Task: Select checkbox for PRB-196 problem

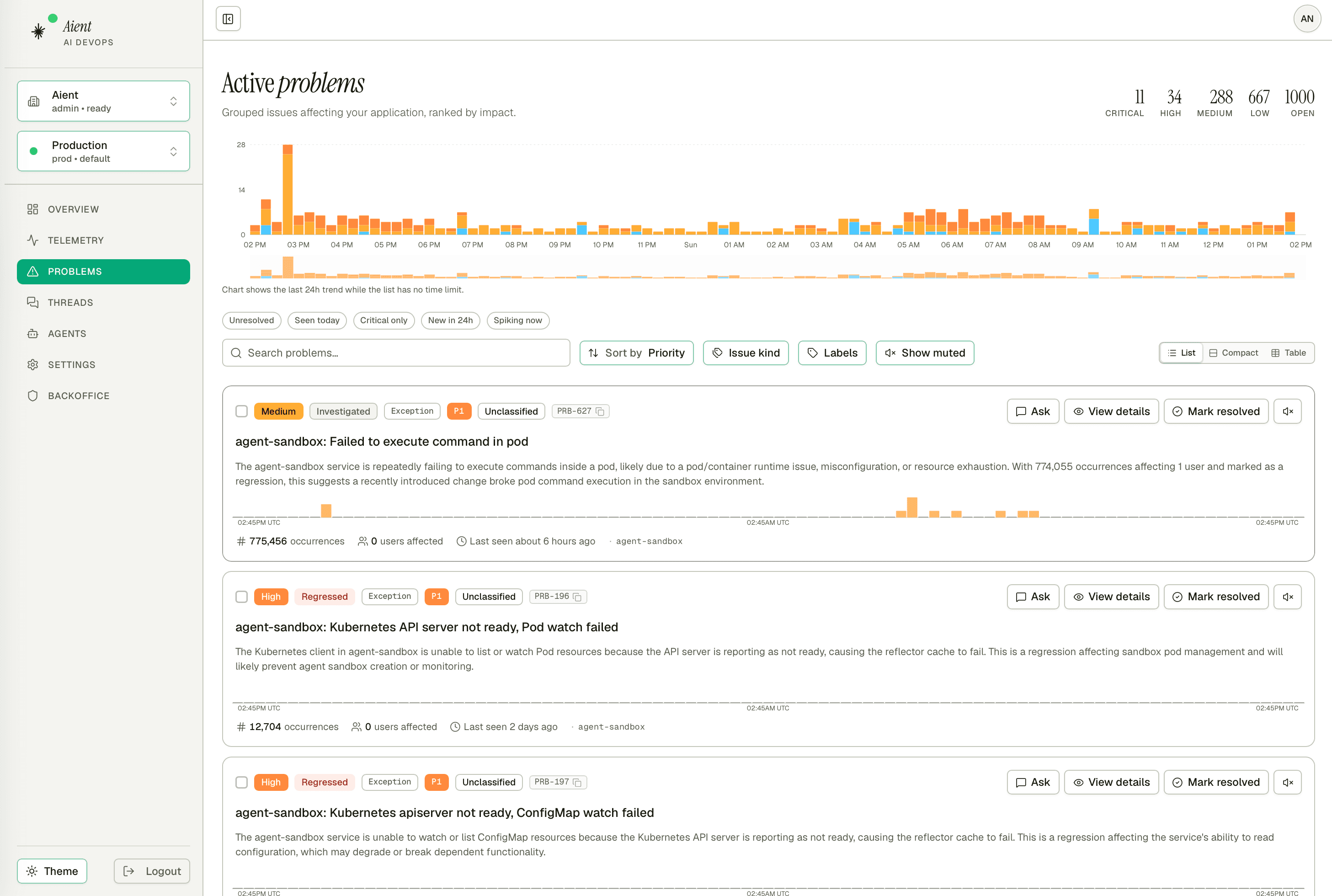Action: coord(242,597)
